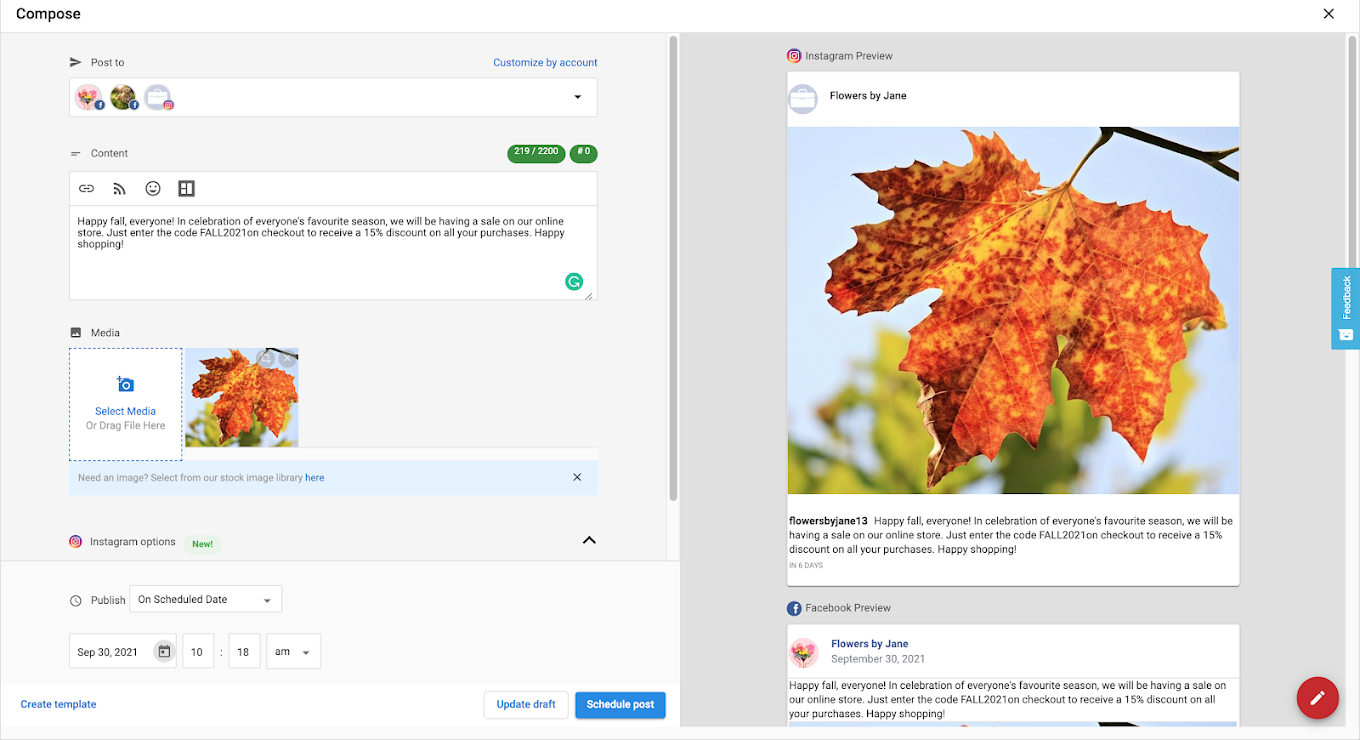Dismiss the stock image library notice
1360x740 pixels.
(577, 477)
